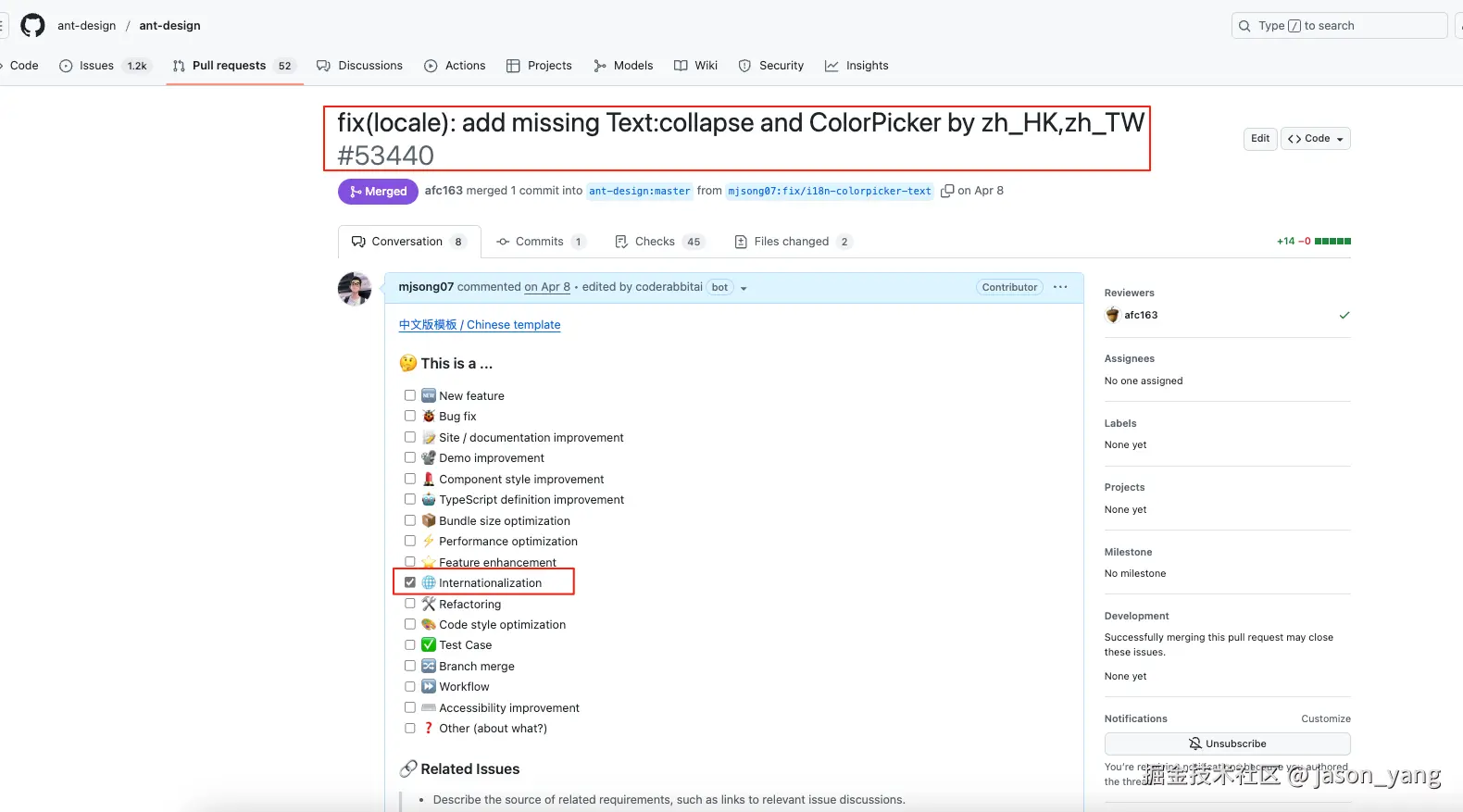Click the link icon beside Related Issues
1463x812 pixels.
pos(408,768)
